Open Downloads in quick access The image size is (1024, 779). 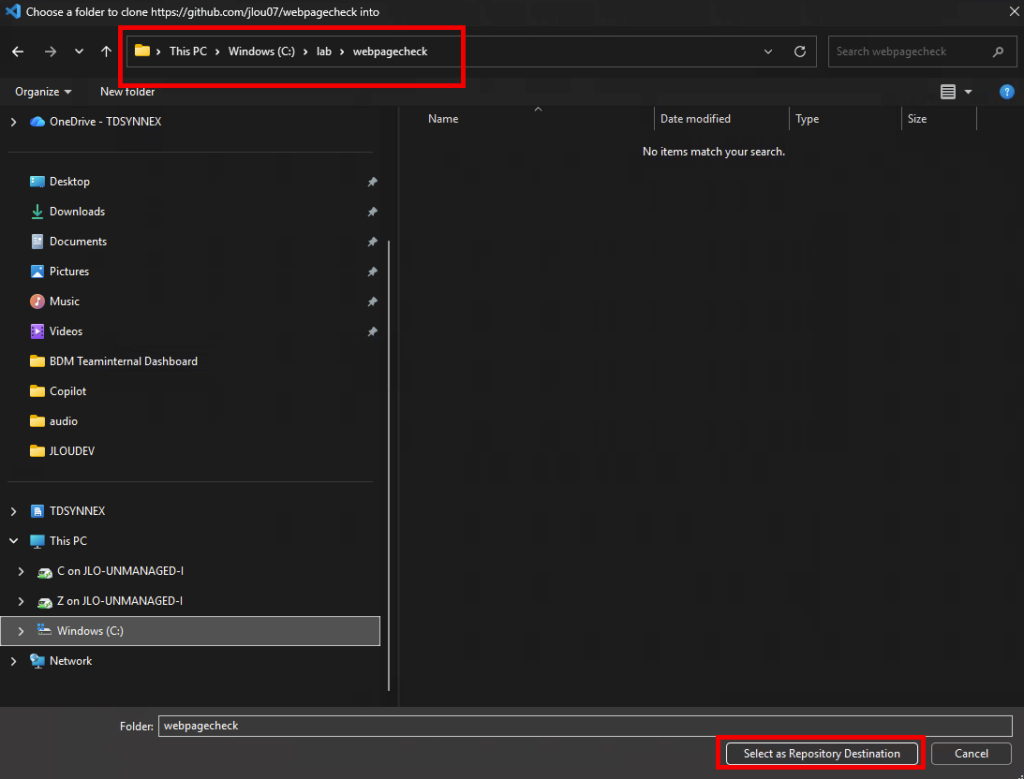click(x=77, y=212)
